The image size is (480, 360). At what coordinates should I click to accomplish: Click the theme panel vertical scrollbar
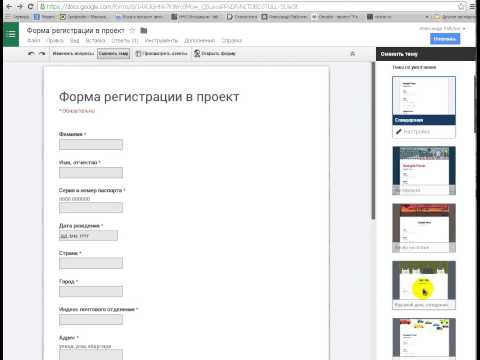[x=475, y=104]
